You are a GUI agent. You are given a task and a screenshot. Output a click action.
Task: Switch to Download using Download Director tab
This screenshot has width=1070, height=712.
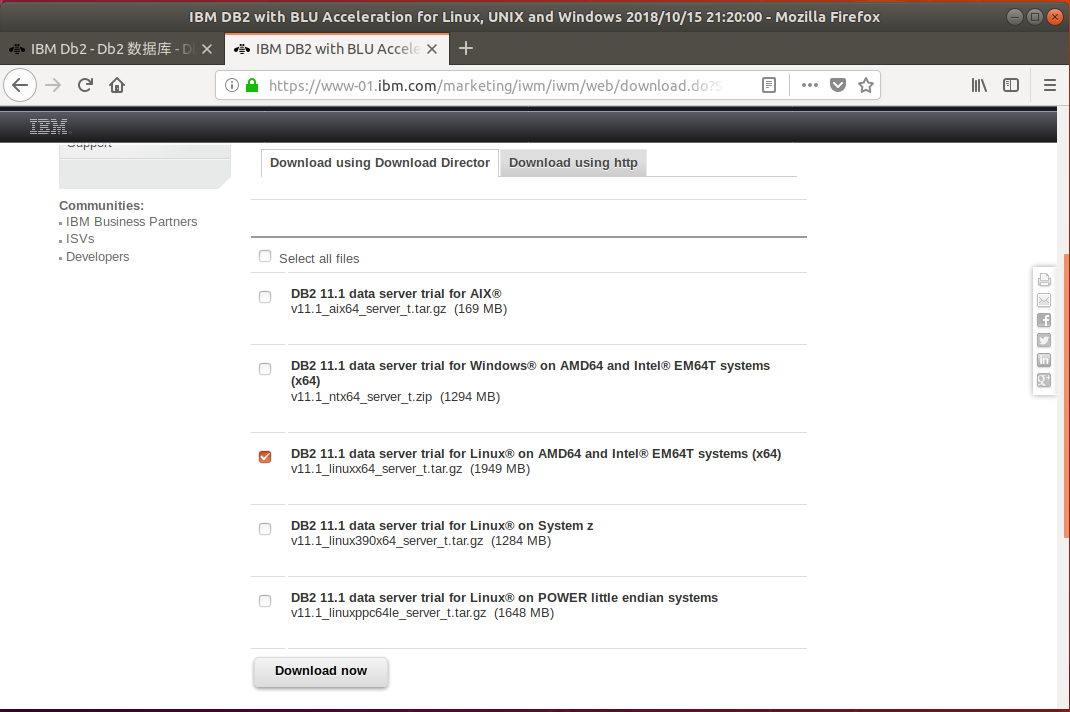[380, 162]
